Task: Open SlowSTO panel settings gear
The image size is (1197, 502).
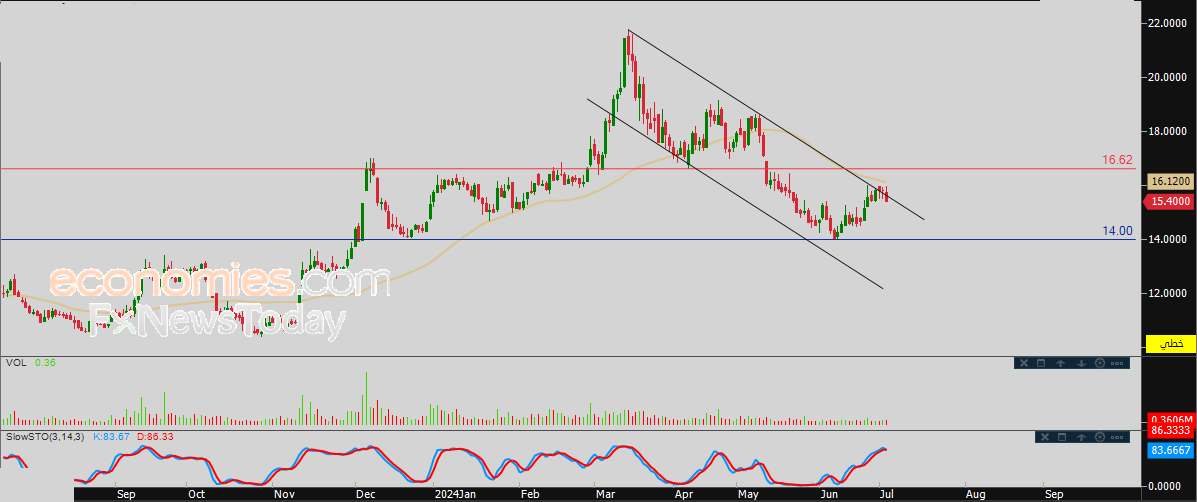Action: point(1100,437)
